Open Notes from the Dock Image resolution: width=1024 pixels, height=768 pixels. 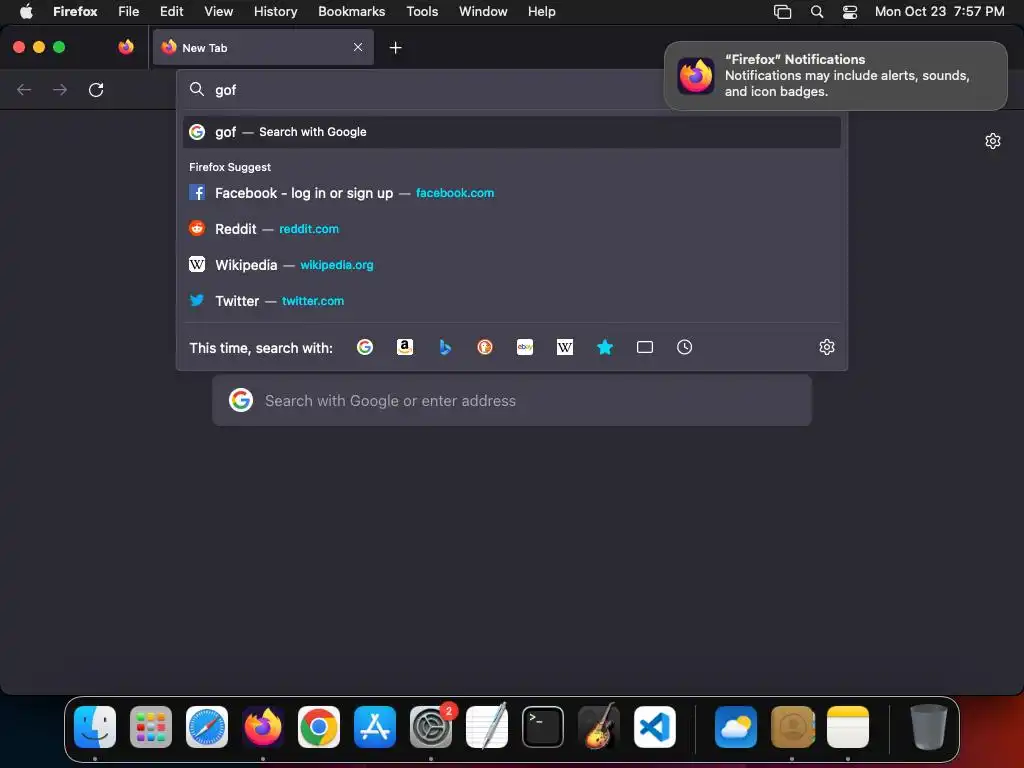(848, 727)
